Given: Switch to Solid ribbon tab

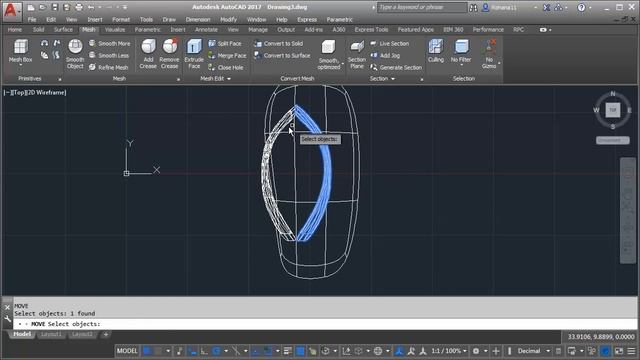Looking at the screenshot, I should coord(38,29).
